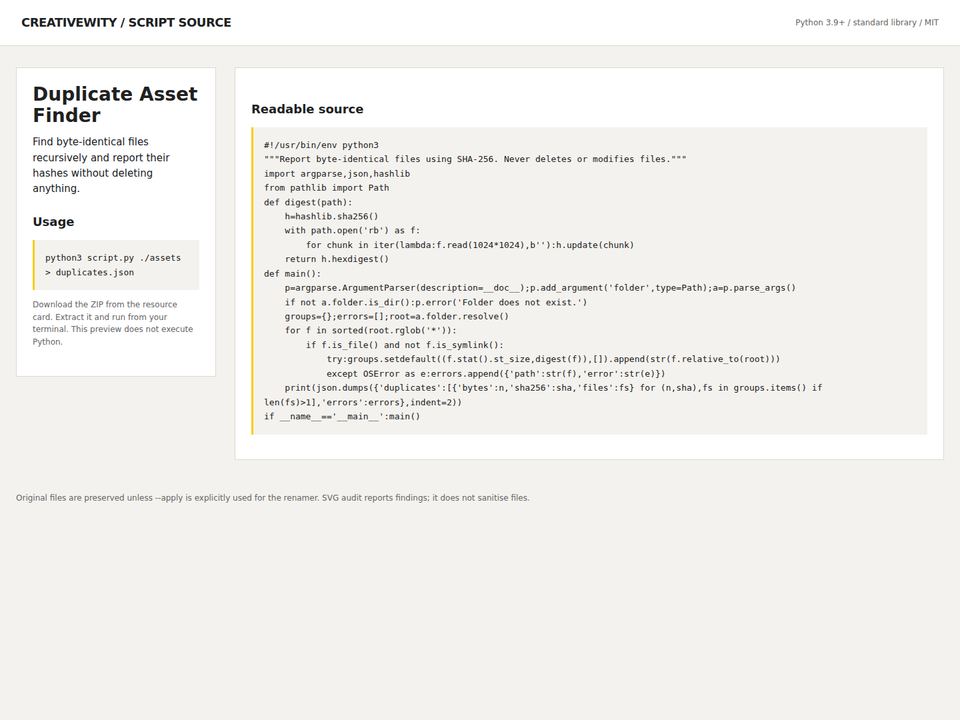960x720 pixels.
Task: Click the Readable source heading
Action: coord(307,109)
